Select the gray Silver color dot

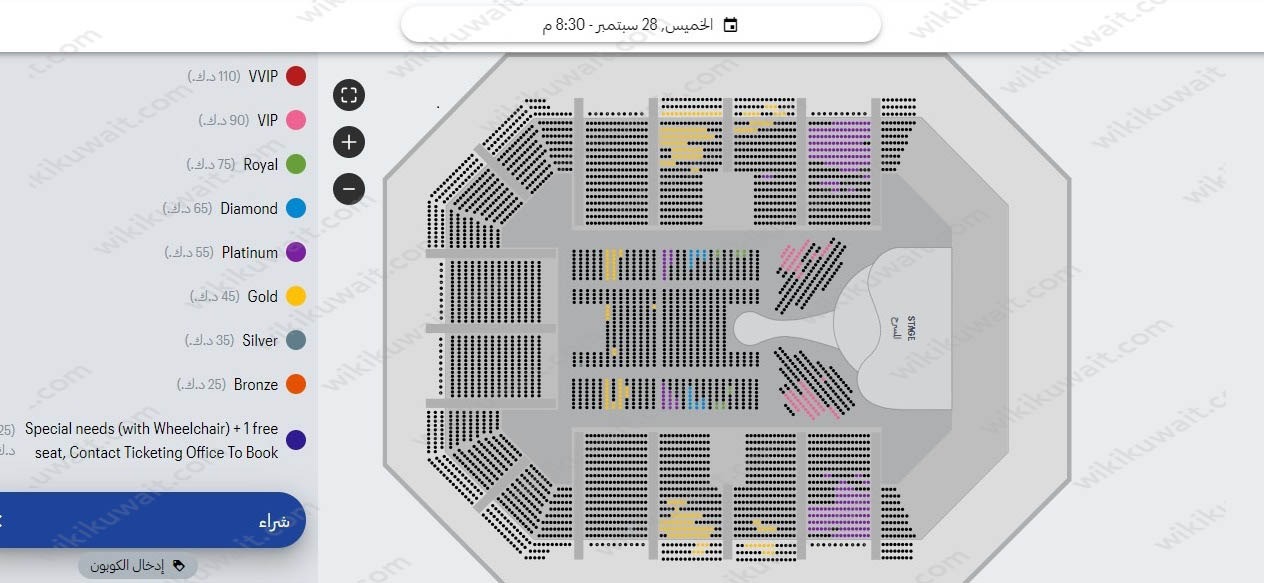[296, 340]
